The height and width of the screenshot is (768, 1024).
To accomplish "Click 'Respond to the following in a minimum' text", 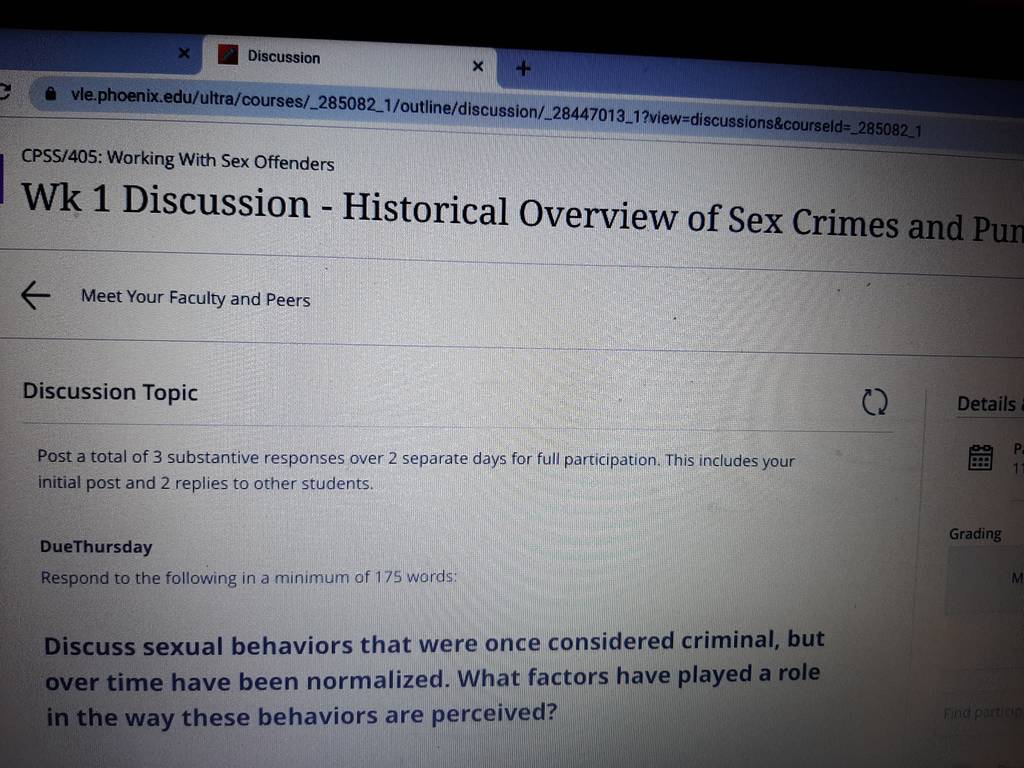I will point(249,577).
